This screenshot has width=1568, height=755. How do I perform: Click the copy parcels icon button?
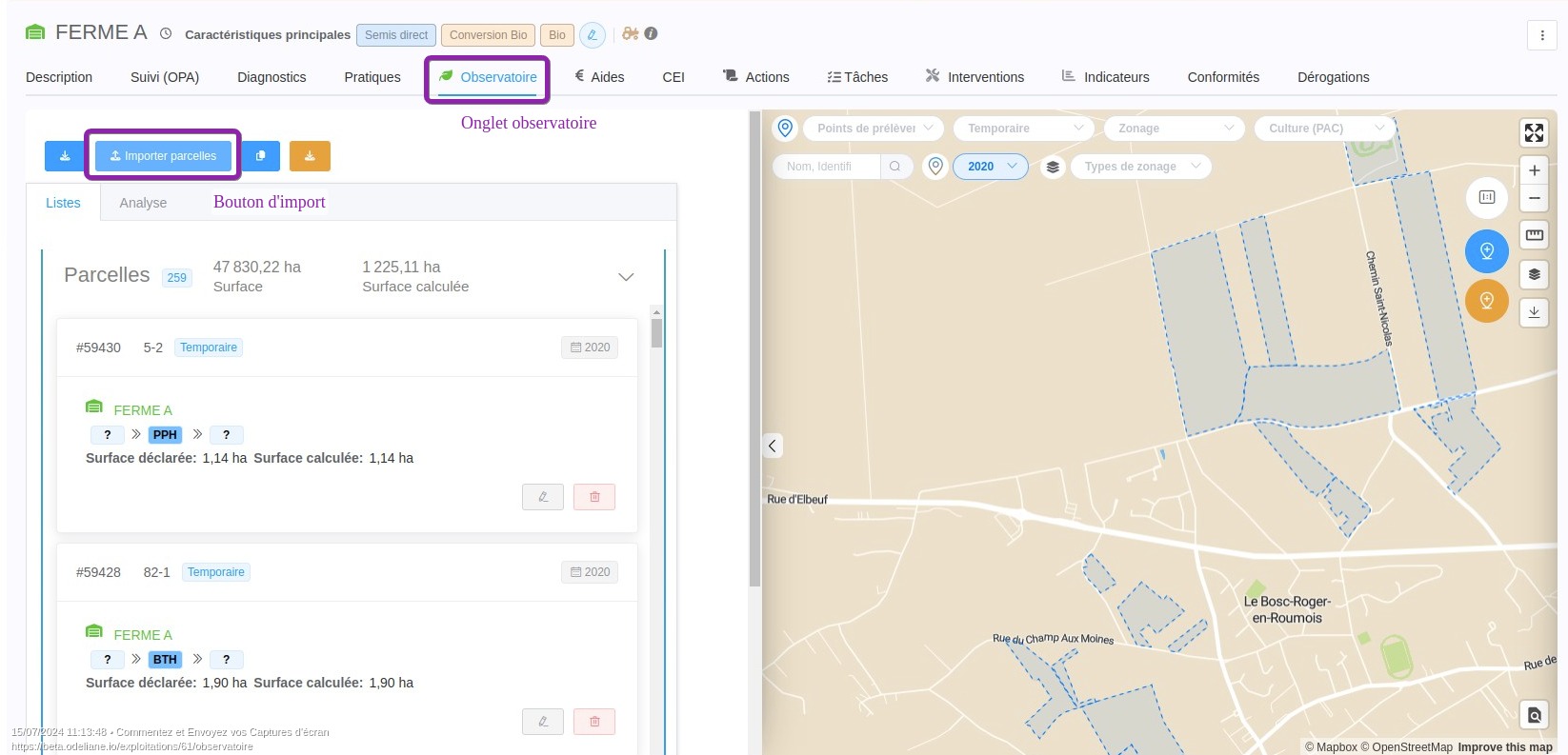pyautogui.click(x=260, y=156)
